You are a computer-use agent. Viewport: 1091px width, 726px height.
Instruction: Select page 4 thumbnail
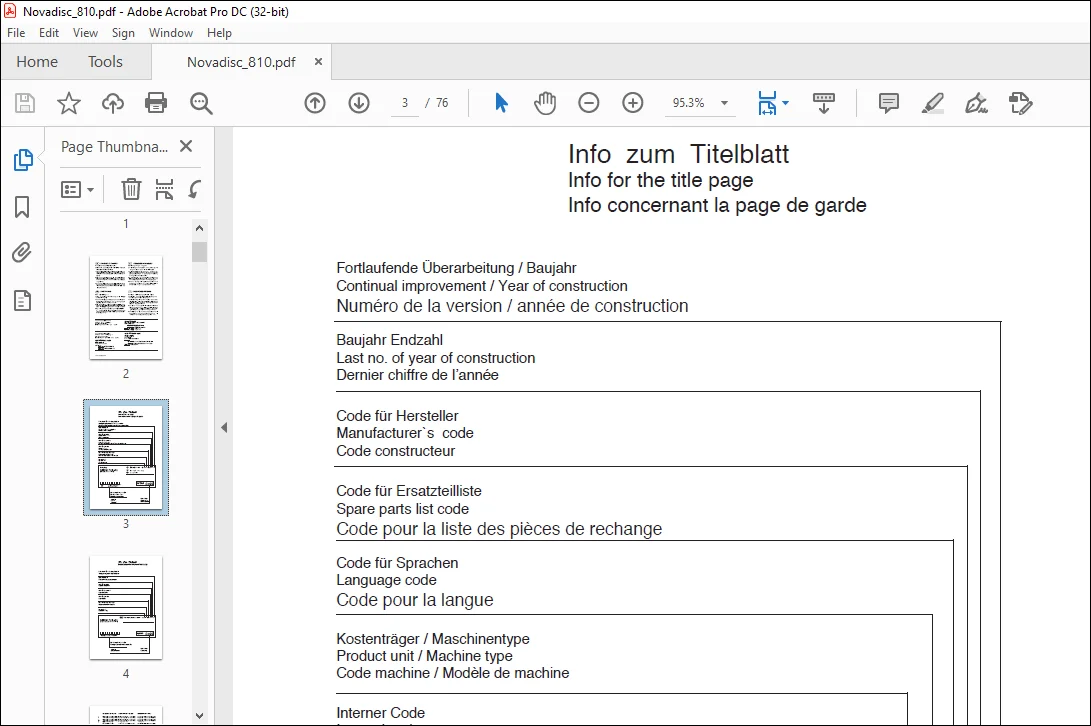coord(126,608)
